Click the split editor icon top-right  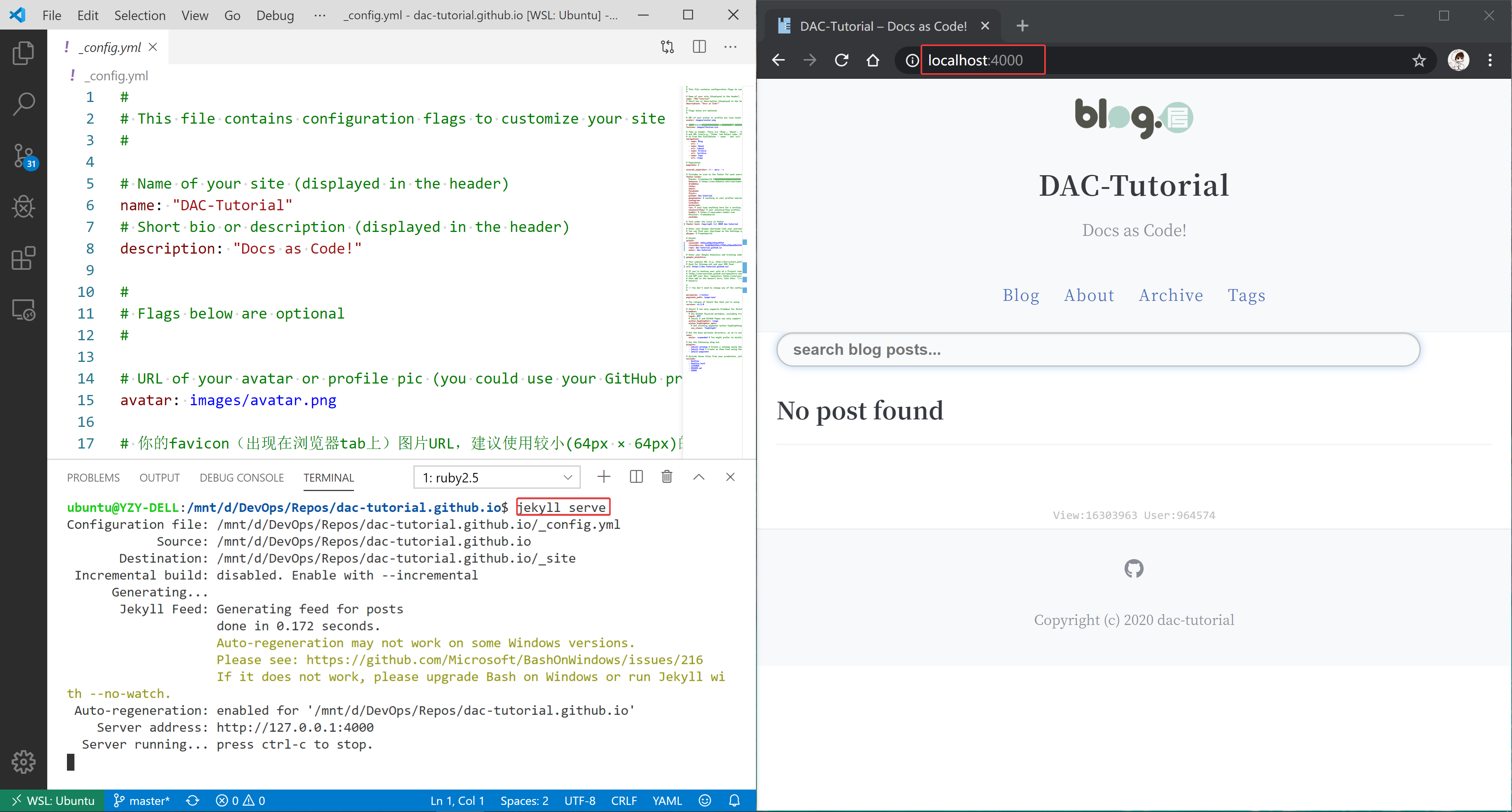coord(700,47)
